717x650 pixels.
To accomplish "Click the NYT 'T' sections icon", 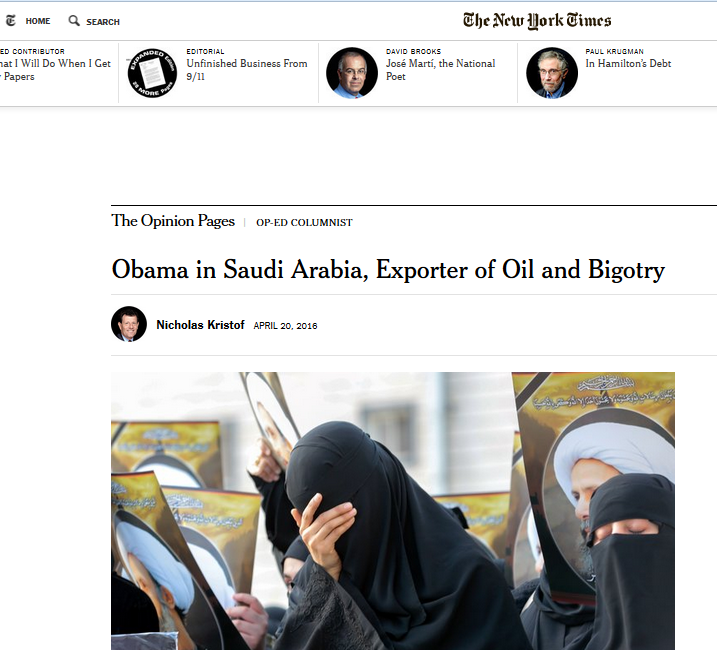I will pos(11,21).
